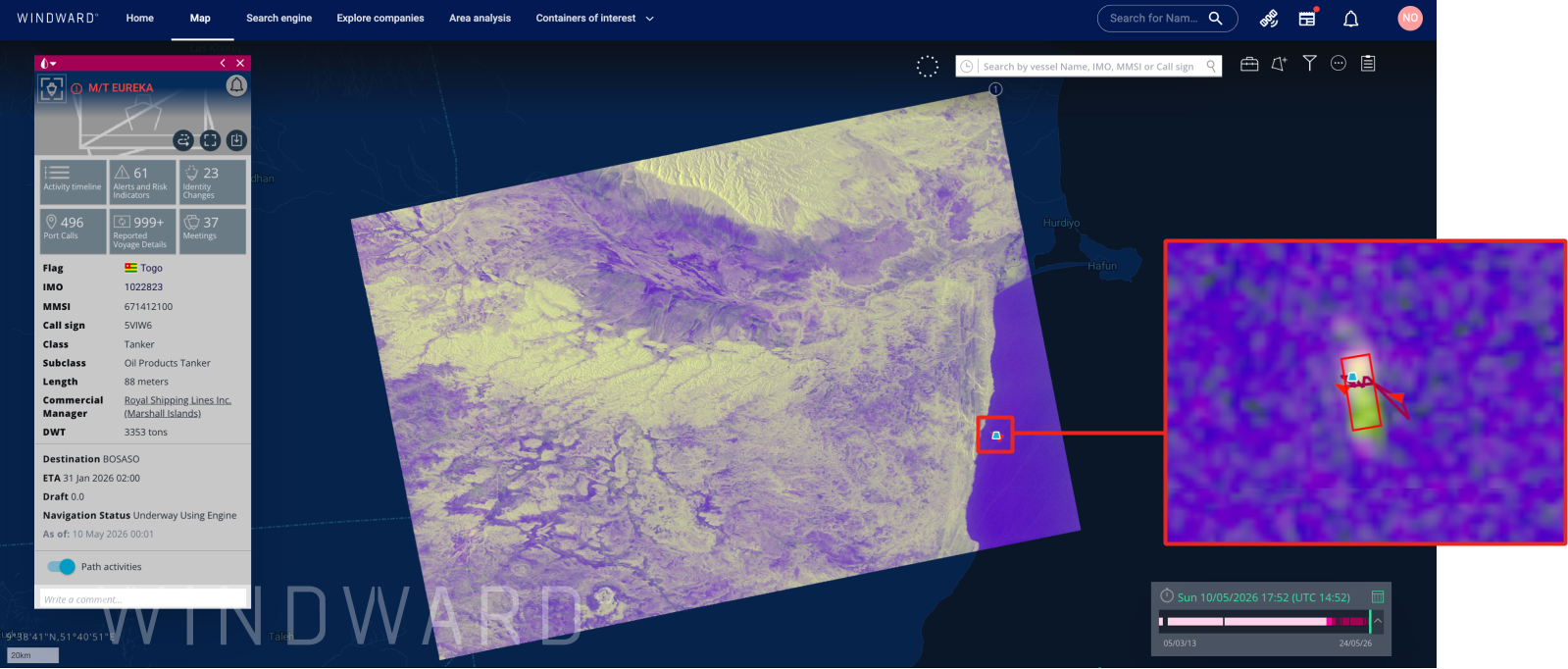1568x669 pixels.
Task: Open the NO user profile avatar
Action: (1410, 18)
